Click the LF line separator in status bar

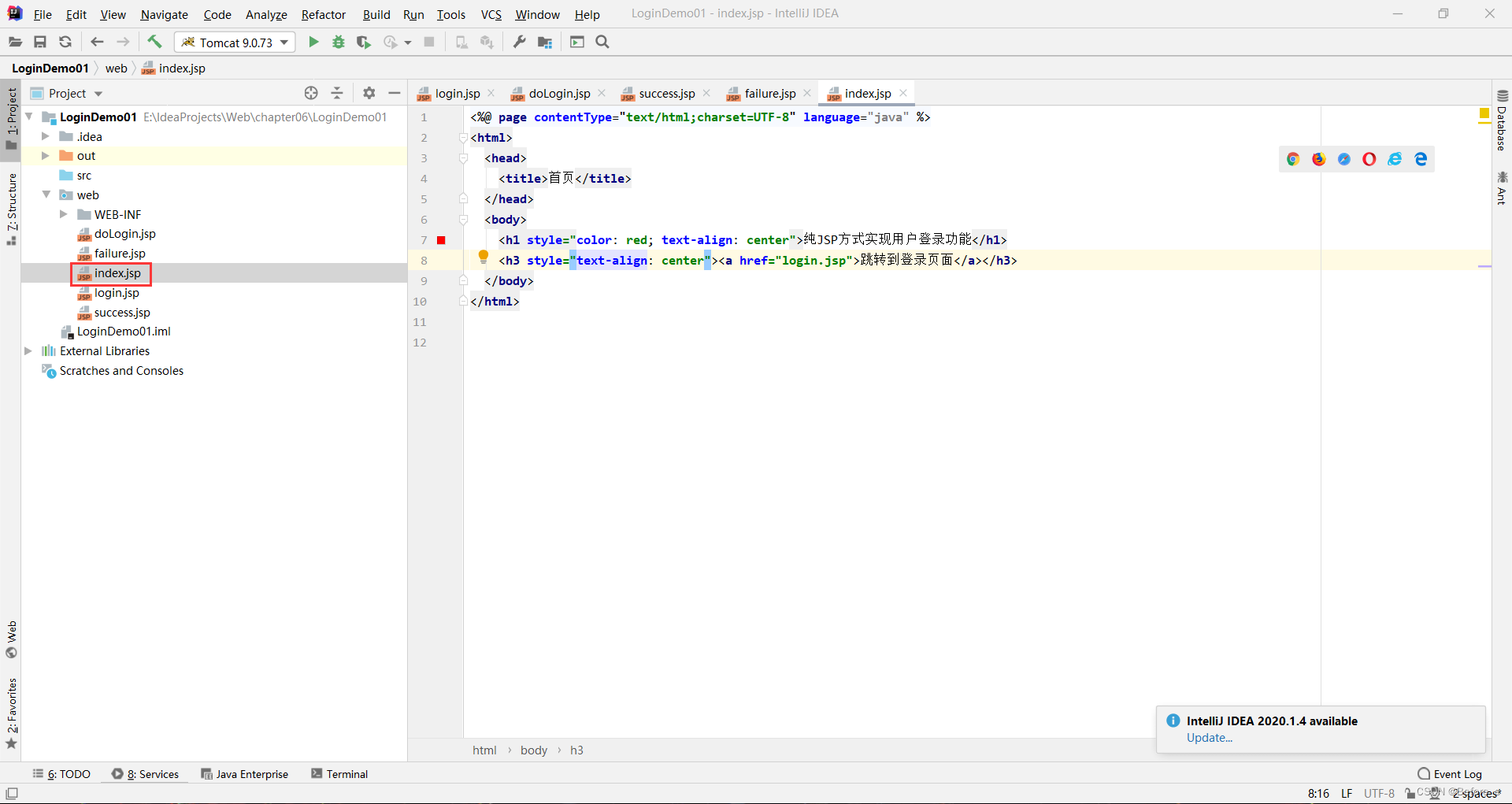point(1347,793)
